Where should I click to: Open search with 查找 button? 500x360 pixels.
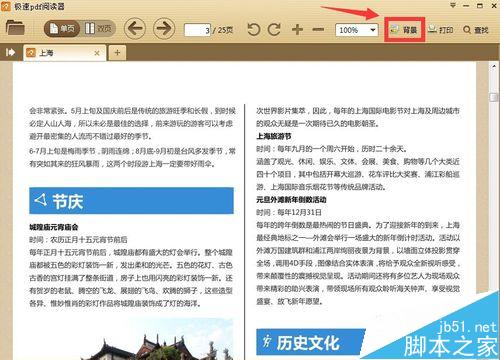(x=476, y=30)
